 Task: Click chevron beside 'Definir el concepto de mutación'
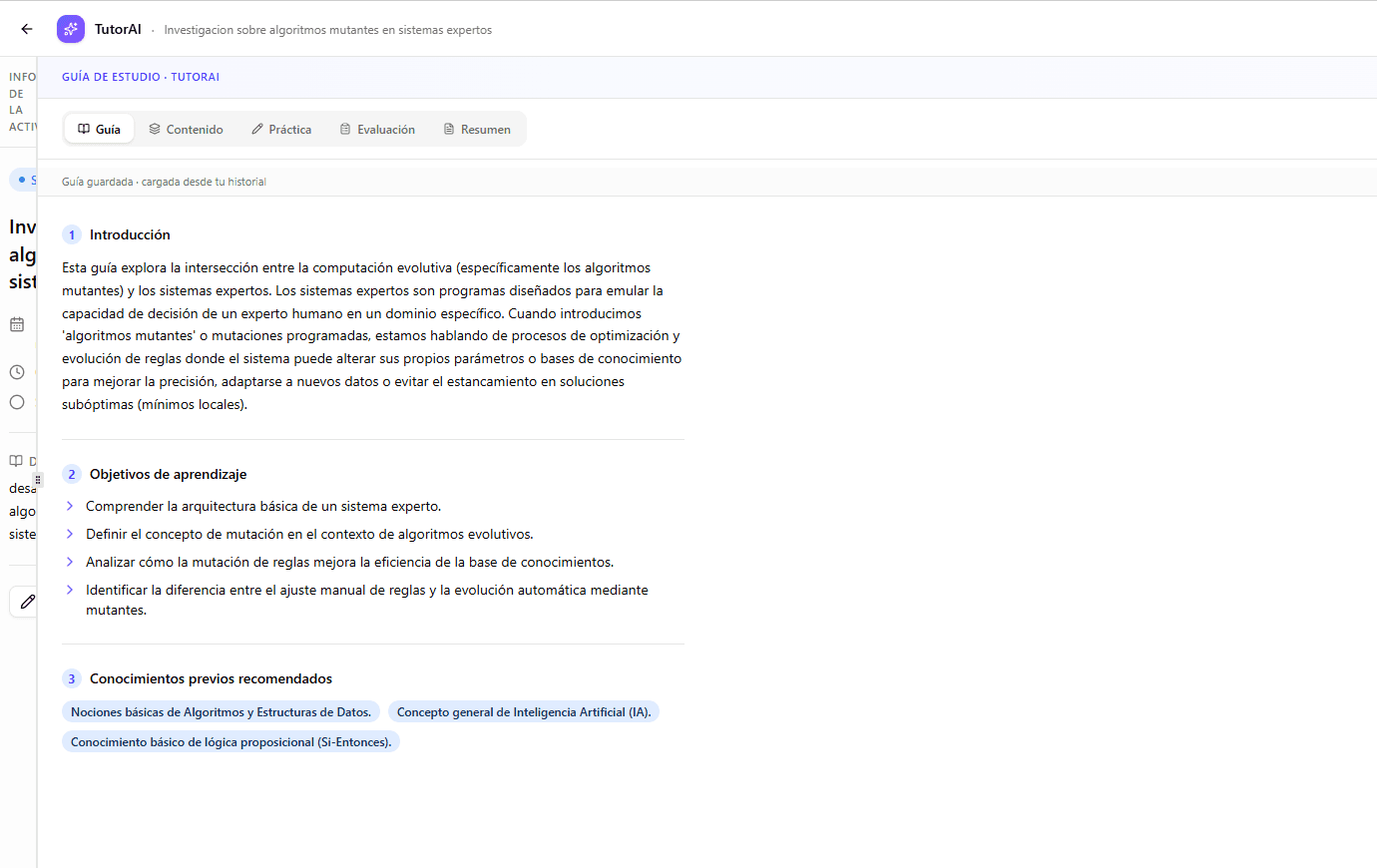pos(70,534)
